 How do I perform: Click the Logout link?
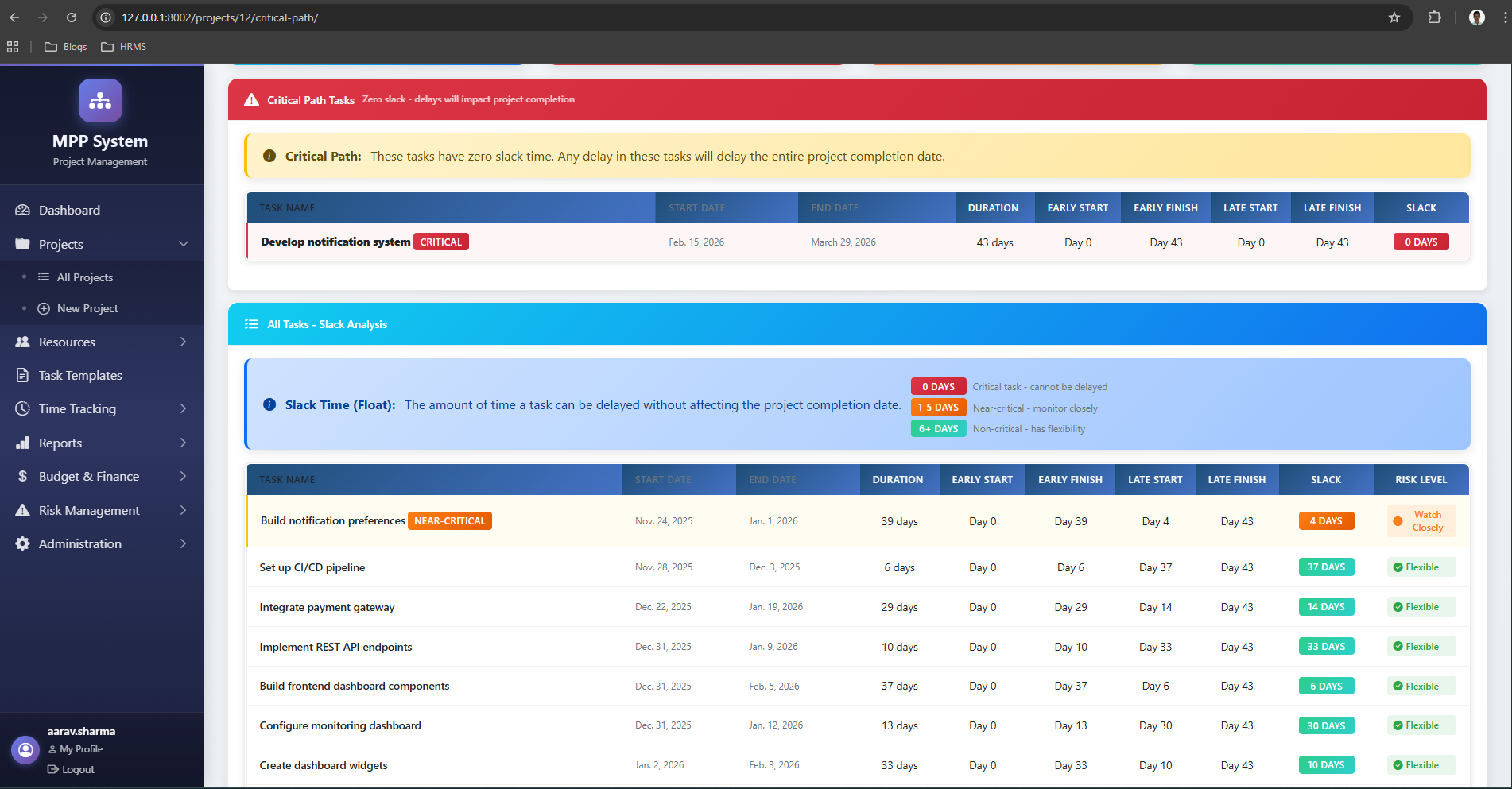78,769
